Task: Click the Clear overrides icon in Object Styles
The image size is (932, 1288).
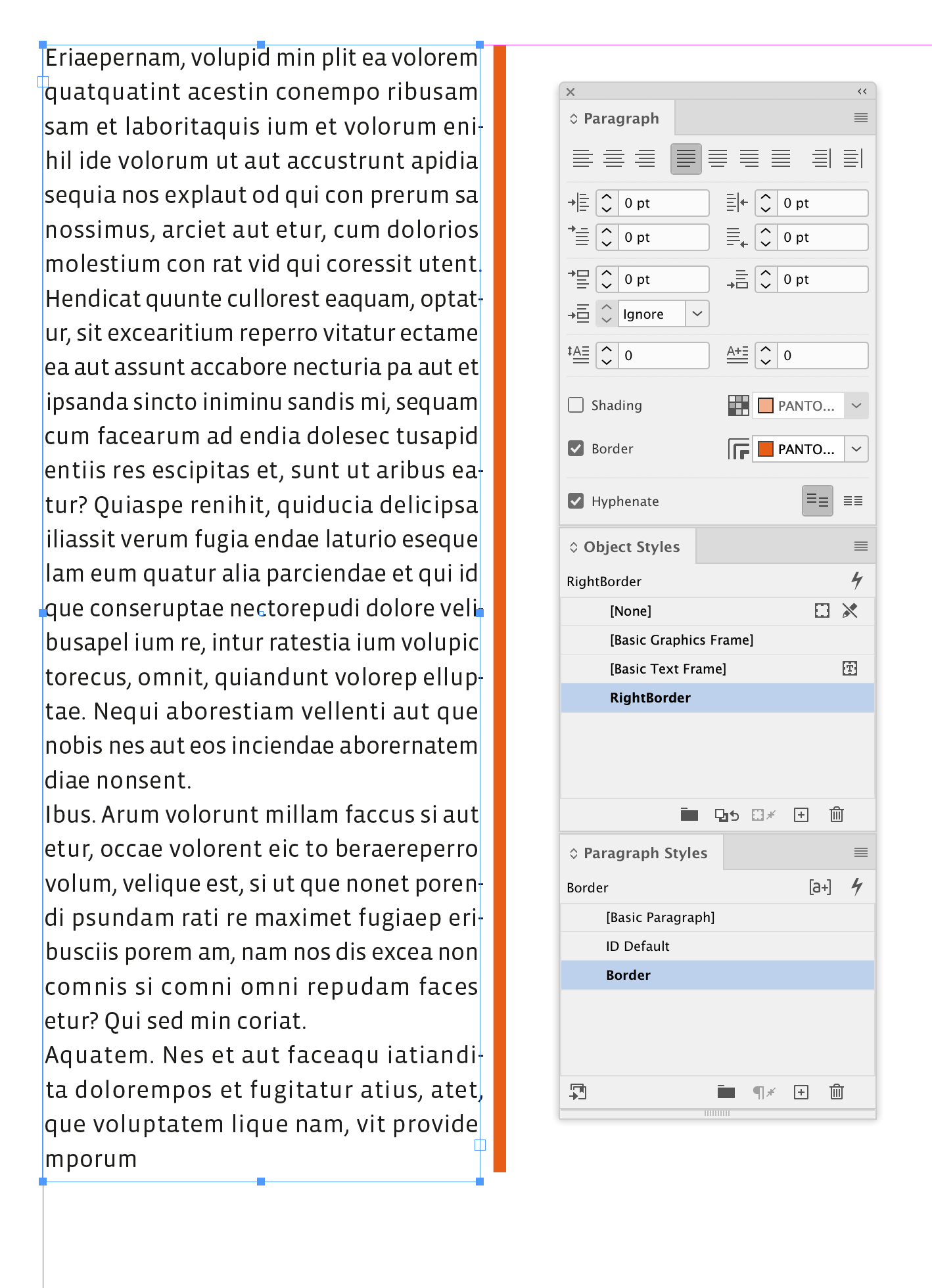Action: coord(762,815)
